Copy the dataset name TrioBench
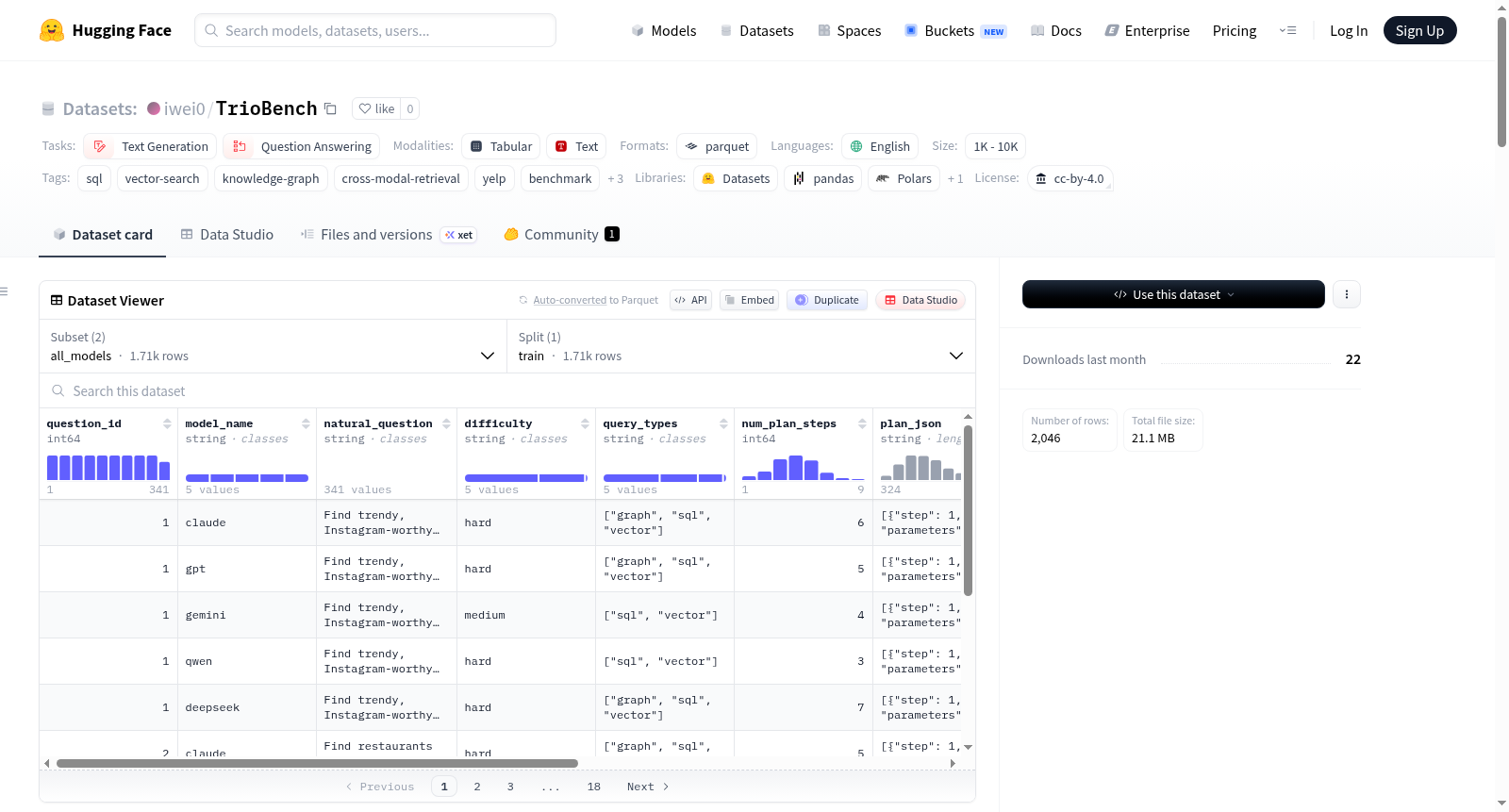Image resolution: width=1509 pixels, height=812 pixels. tap(330, 108)
